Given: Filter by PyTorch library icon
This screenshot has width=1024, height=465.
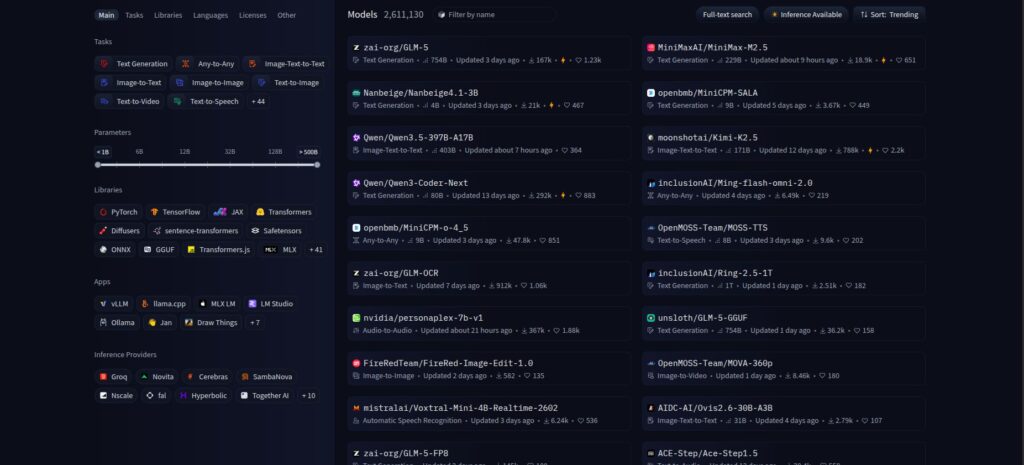Looking at the screenshot, I should click(103, 212).
